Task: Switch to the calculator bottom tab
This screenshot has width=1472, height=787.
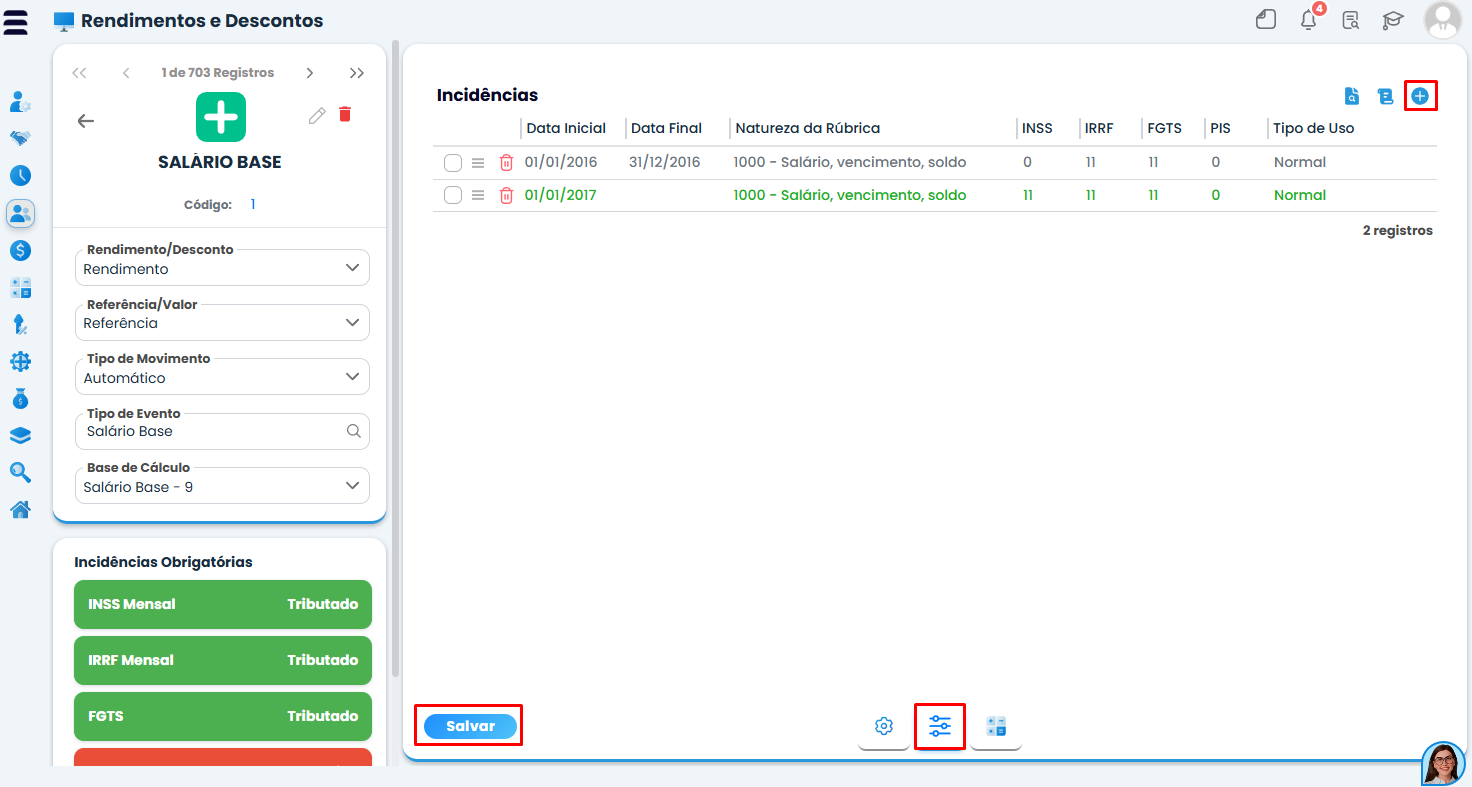Action: [996, 727]
